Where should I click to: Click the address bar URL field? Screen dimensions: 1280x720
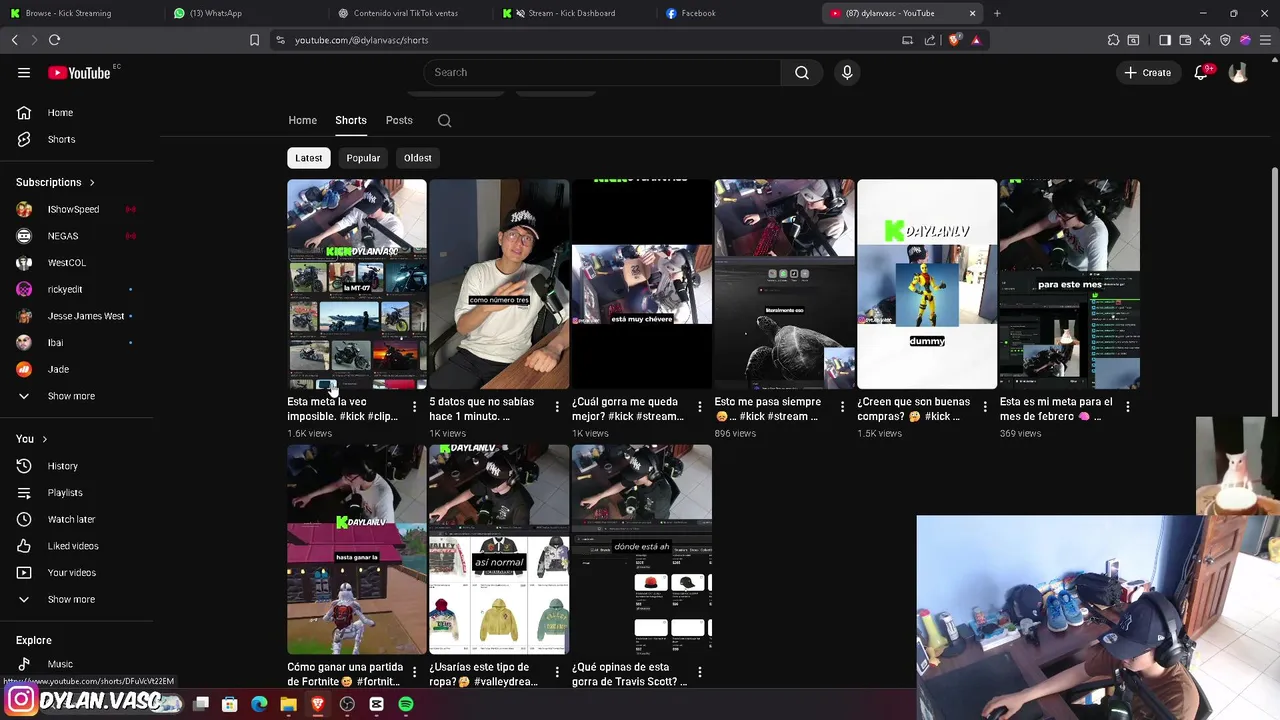pos(590,40)
